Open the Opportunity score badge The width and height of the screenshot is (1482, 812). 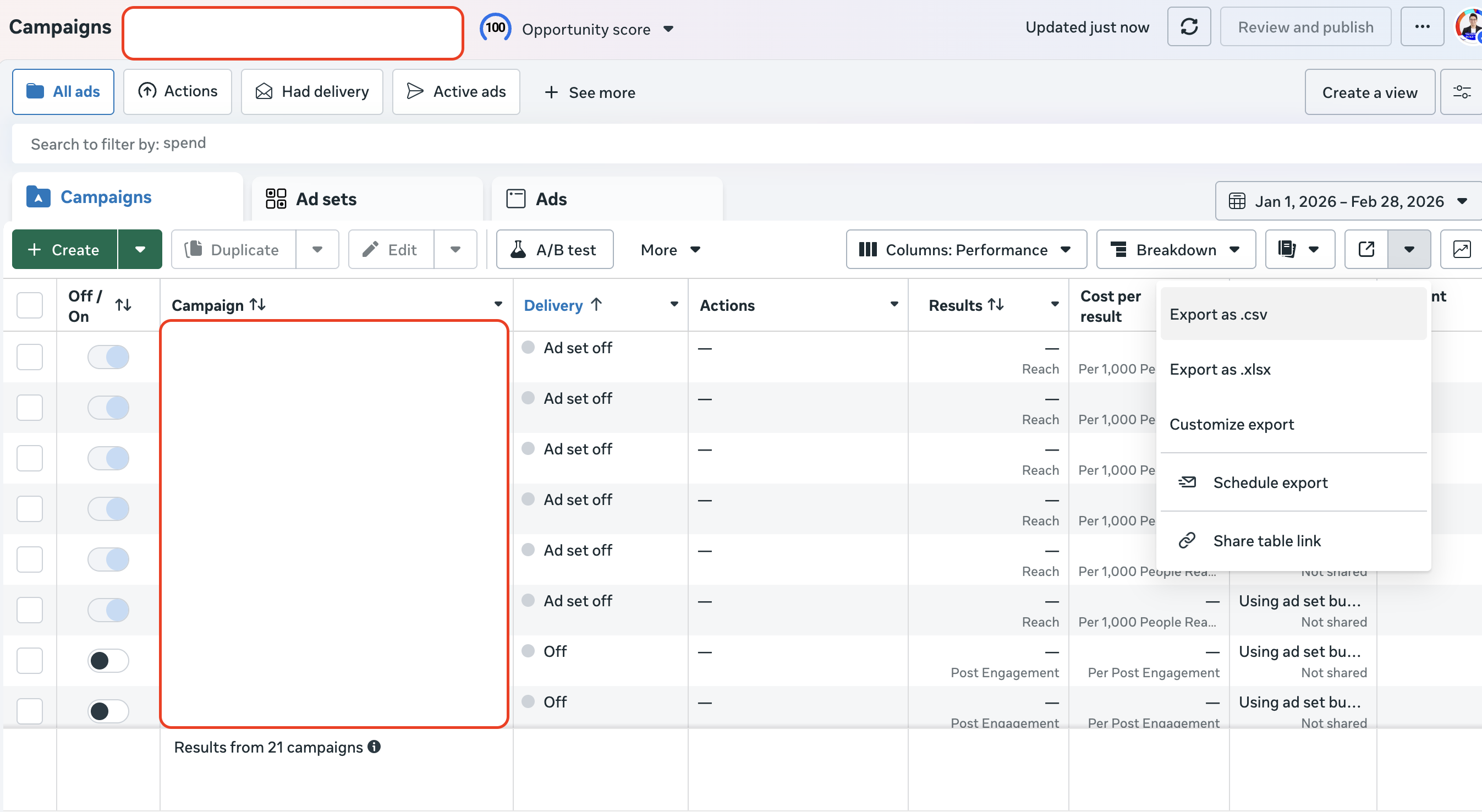tap(495, 27)
